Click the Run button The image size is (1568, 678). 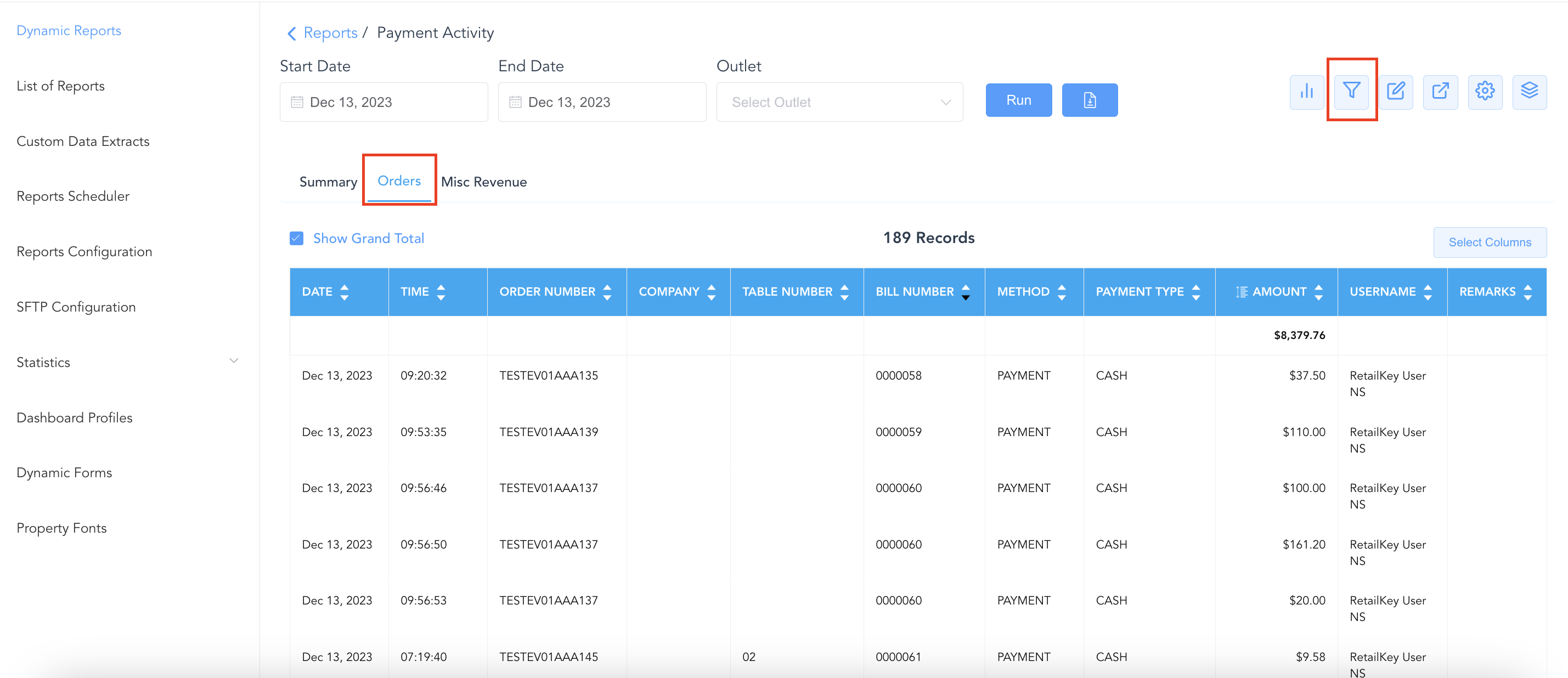1018,100
